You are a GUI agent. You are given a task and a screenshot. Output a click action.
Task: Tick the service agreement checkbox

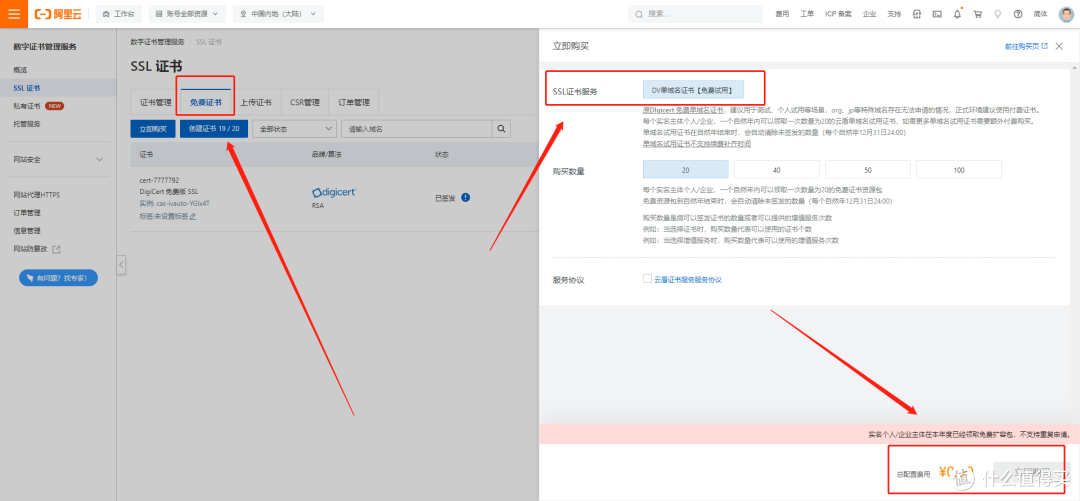tap(647, 278)
